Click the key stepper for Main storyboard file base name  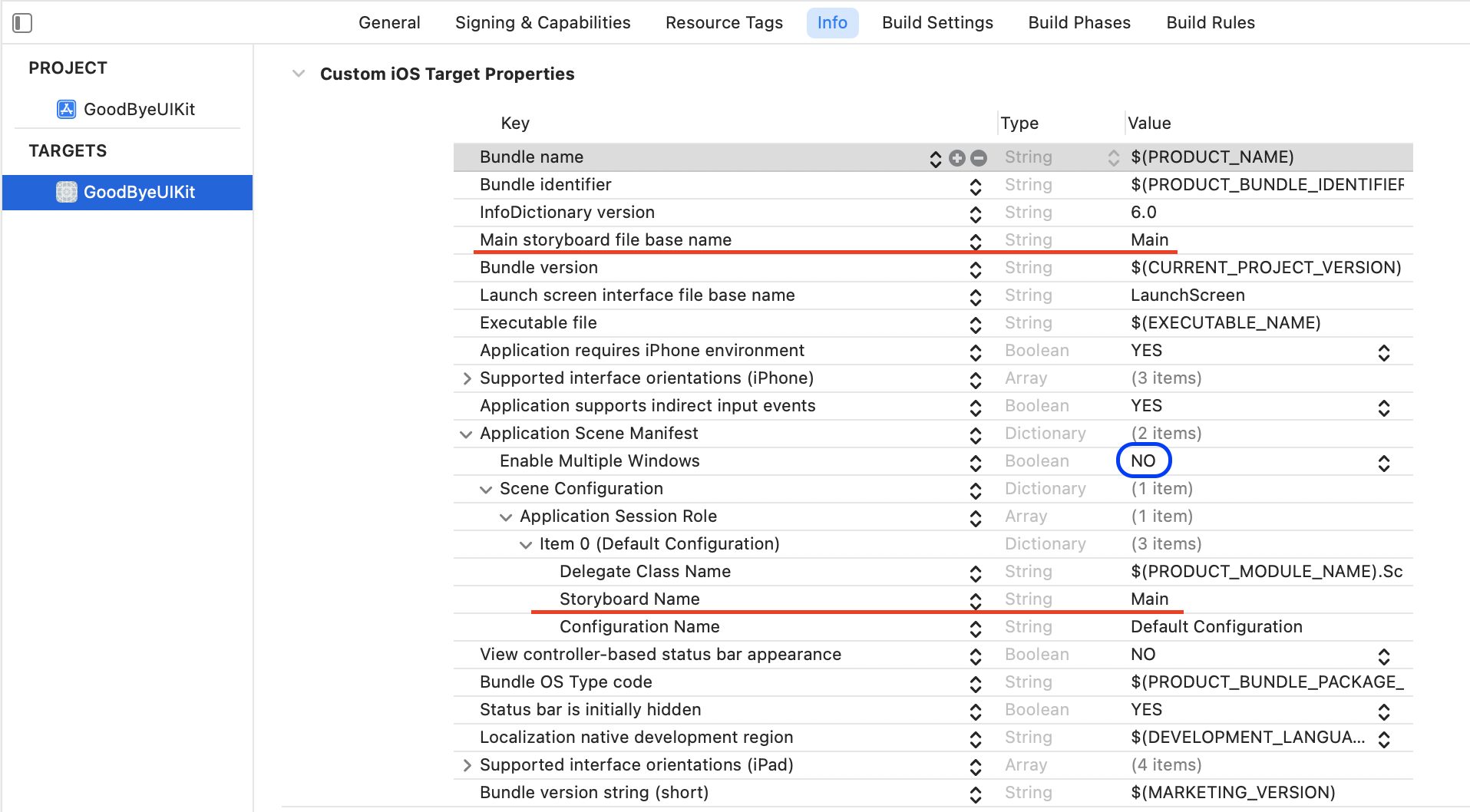pos(975,241)
